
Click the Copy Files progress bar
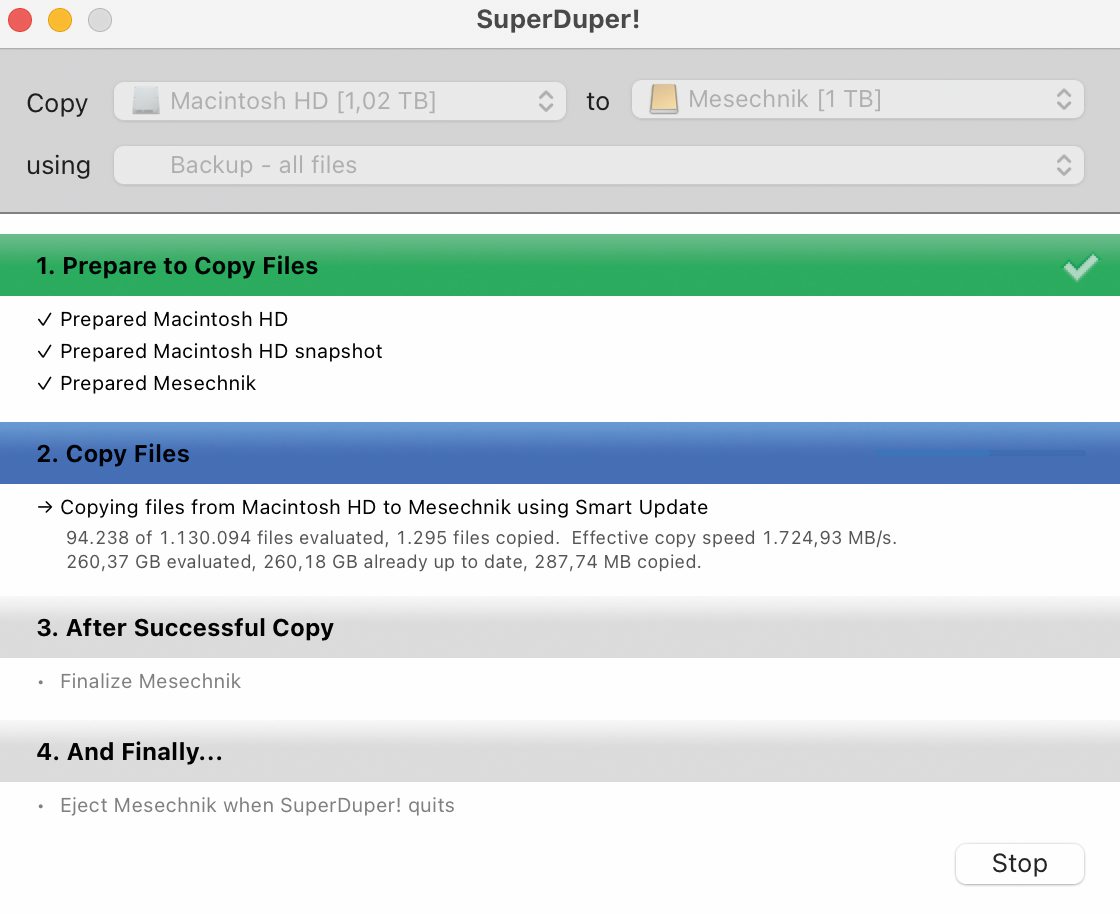pos(981,453)
